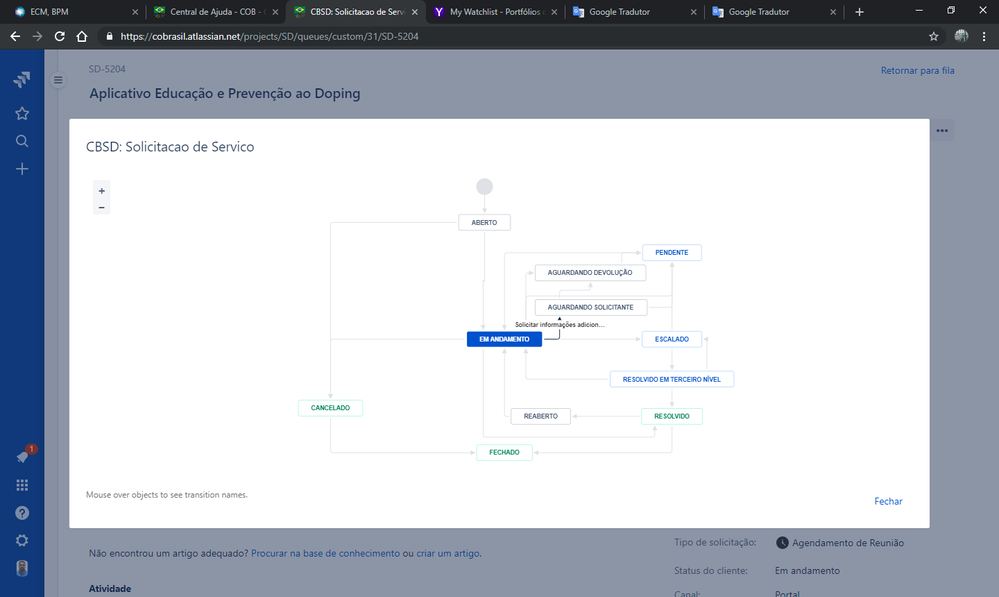Screen dimensions: 999x597
Task: Switch to Central de Ajuda - COB tab
Action: pyautogui.click(x=215, y=11)
